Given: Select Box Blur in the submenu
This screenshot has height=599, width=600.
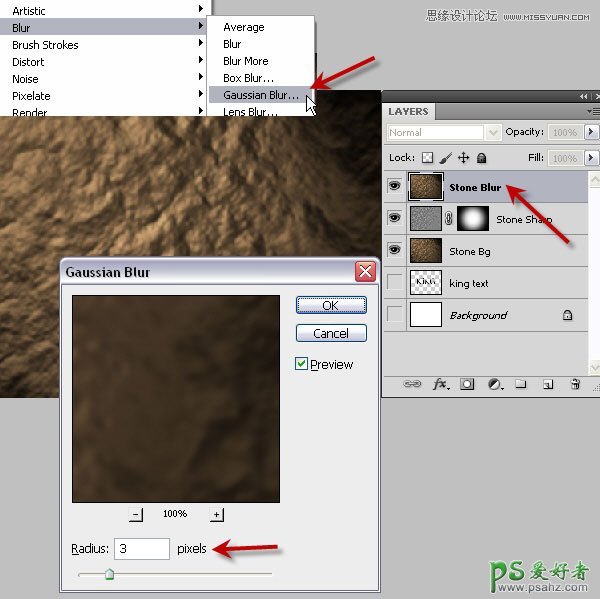Looking at the screenshot, I should click(x=248, y=78).
